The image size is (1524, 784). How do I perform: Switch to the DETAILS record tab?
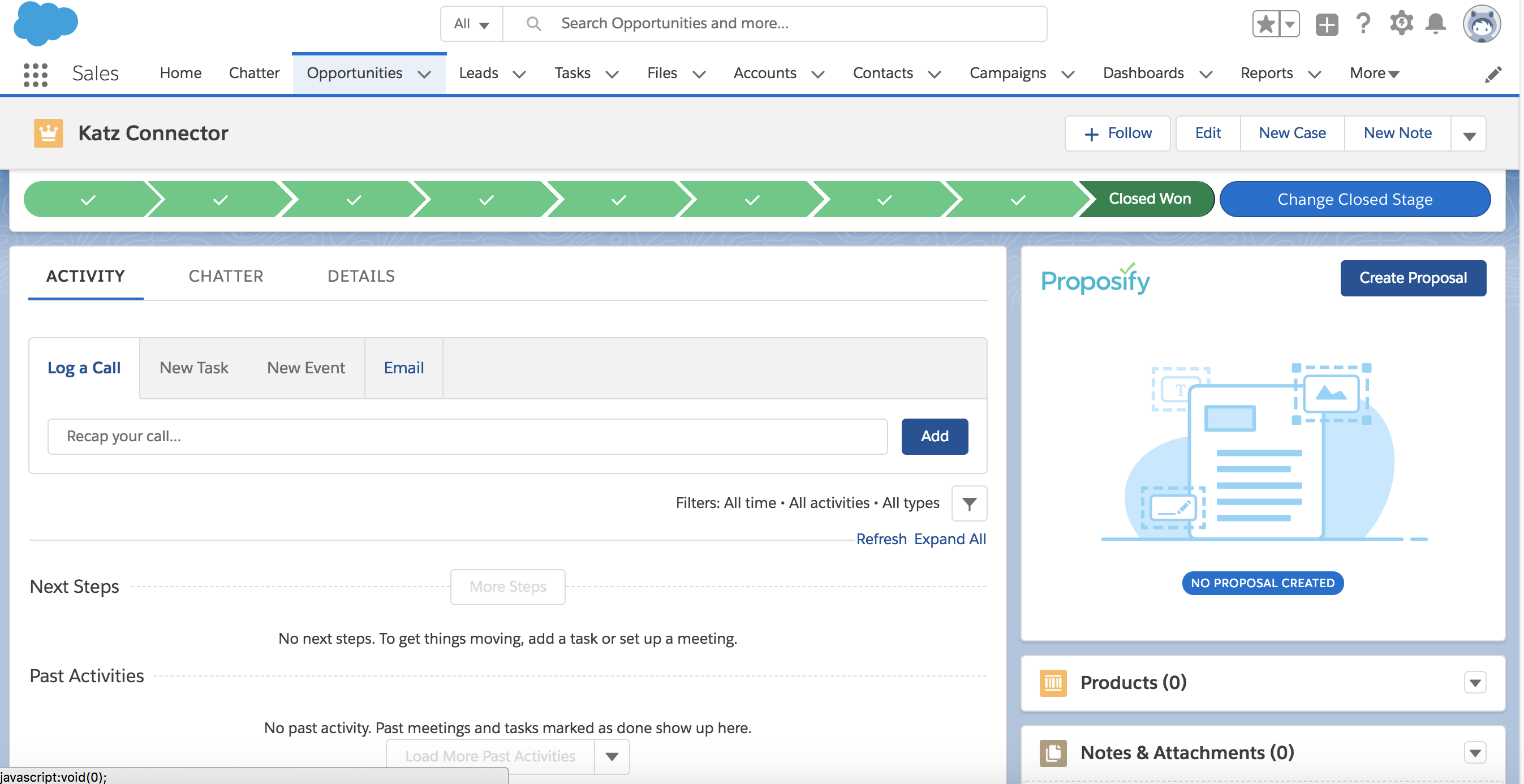click(x=361, y=277)
